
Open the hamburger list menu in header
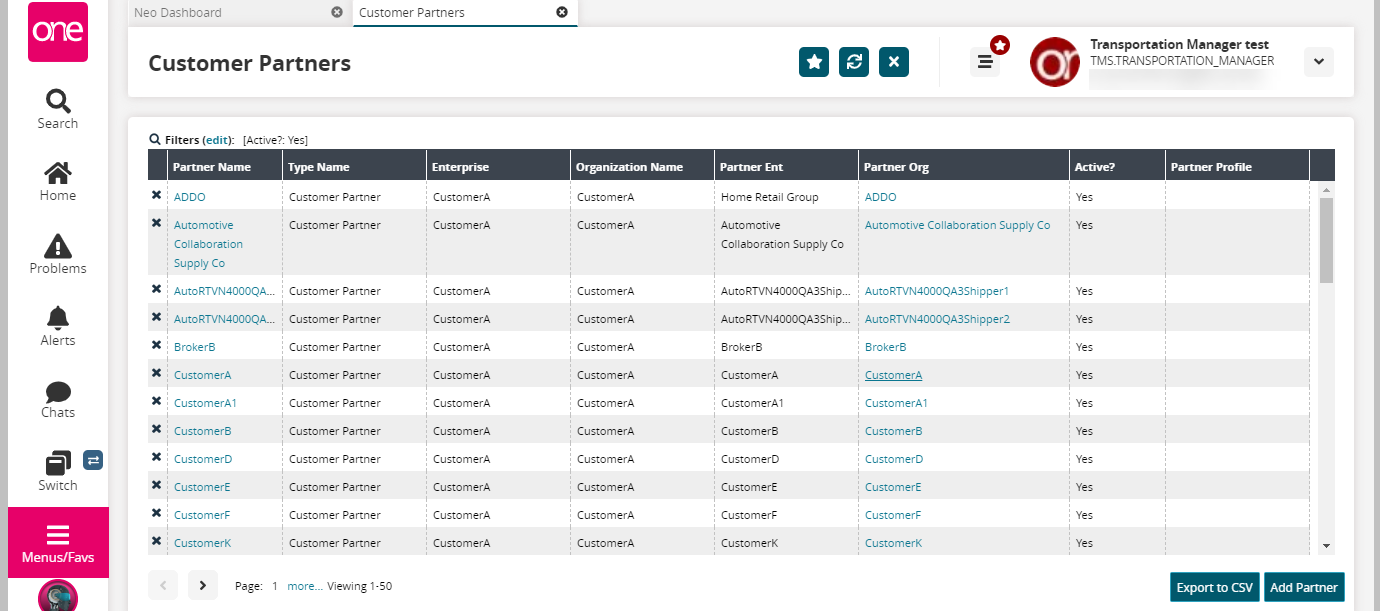coord(985,62)
